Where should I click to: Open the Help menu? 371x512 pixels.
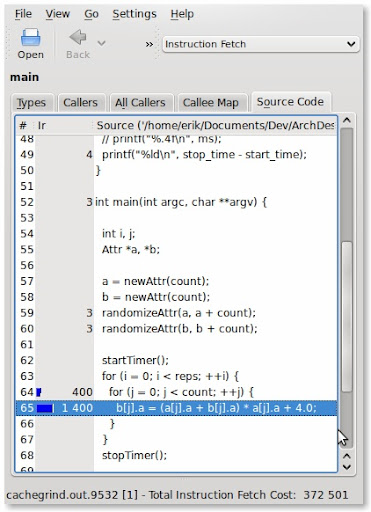tap(182, 14)
